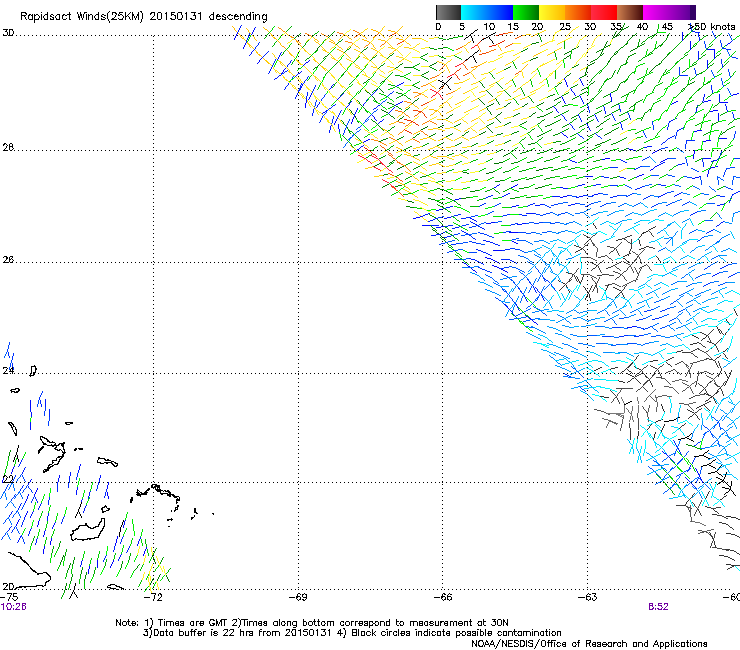Click the green 15-20 knots legend swatch

(x=526, y=12)
